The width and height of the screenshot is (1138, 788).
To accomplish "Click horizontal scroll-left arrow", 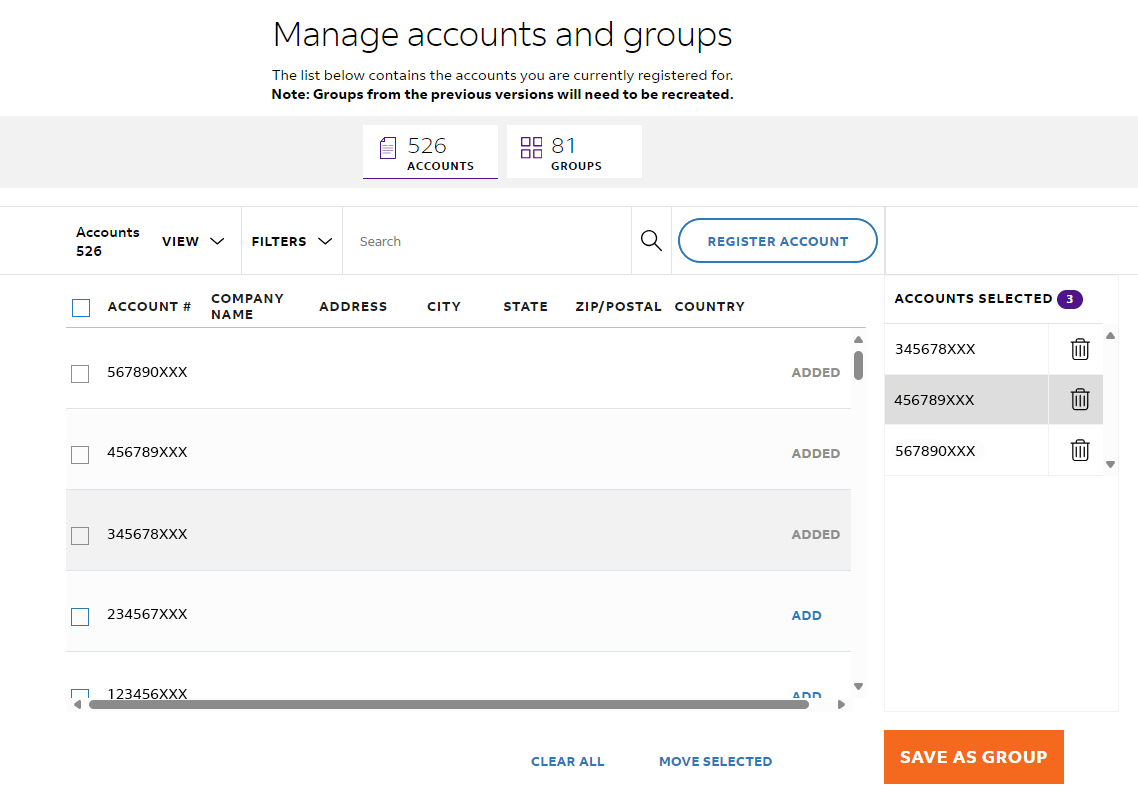I will (77, 705).
